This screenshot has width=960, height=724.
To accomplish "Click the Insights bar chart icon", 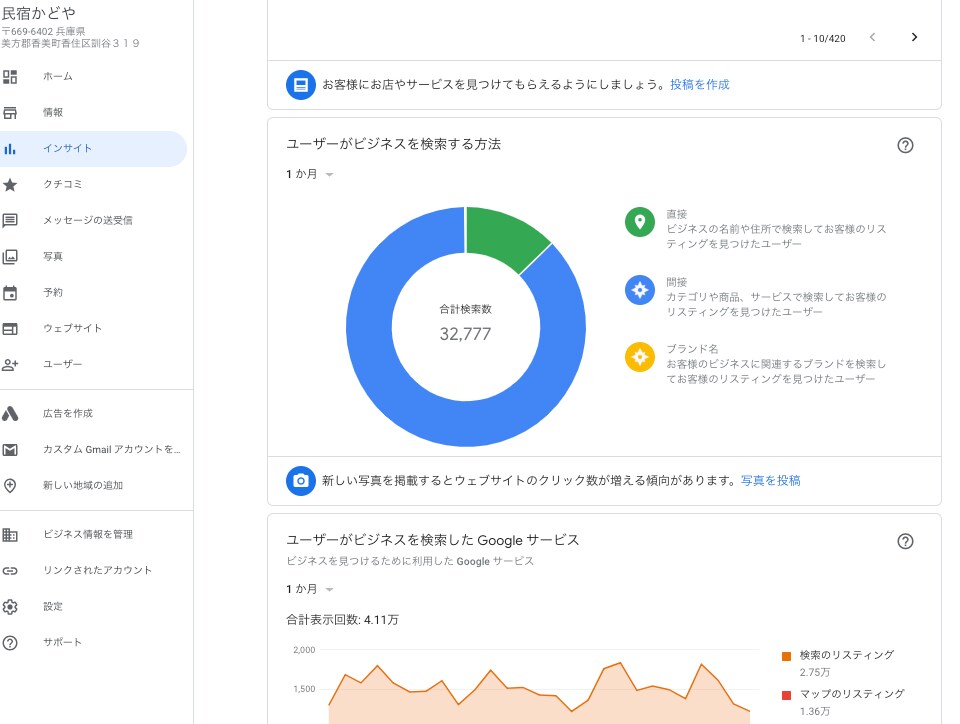I will pos(10,149).
